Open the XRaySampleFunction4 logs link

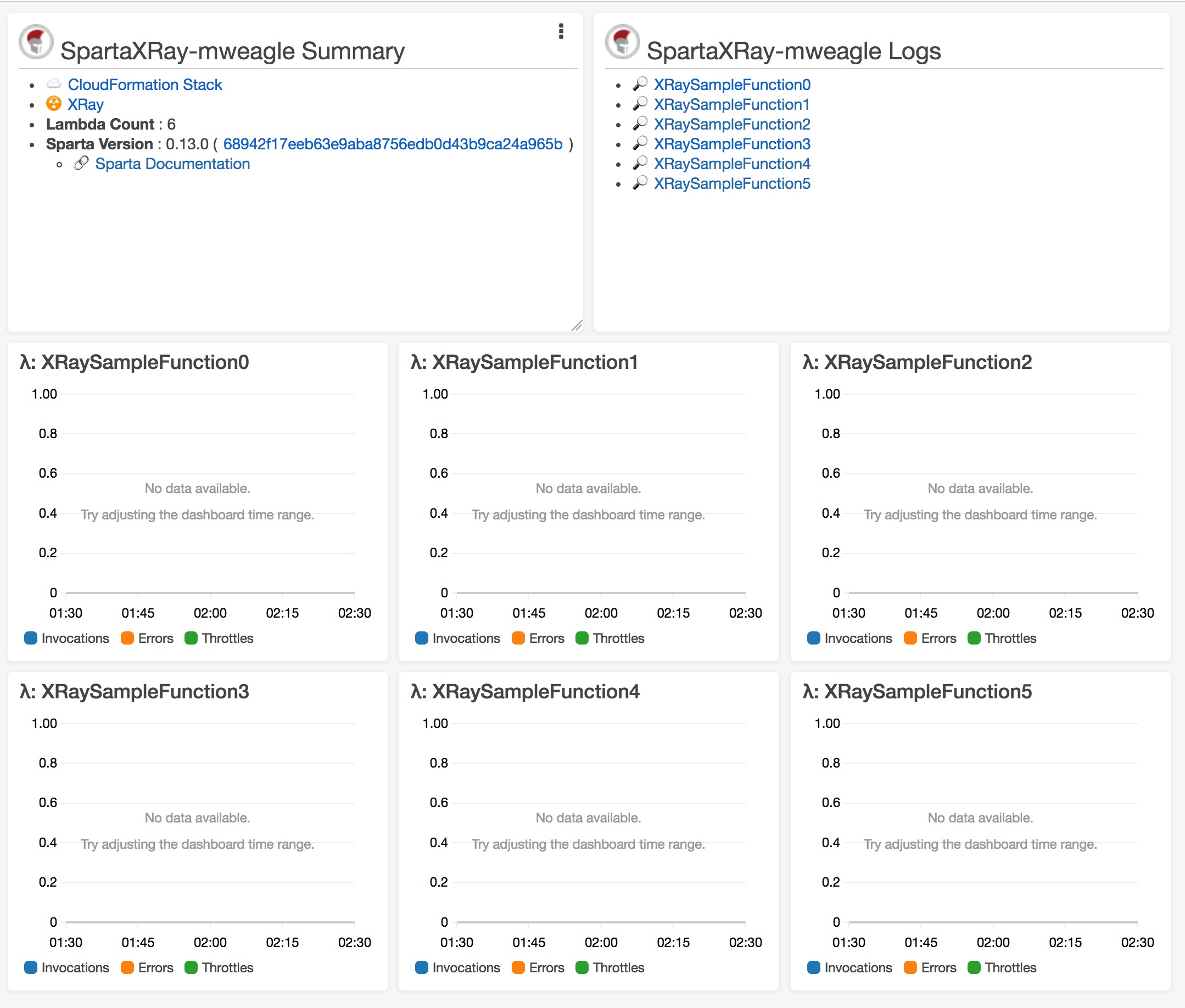coord(731,164)
